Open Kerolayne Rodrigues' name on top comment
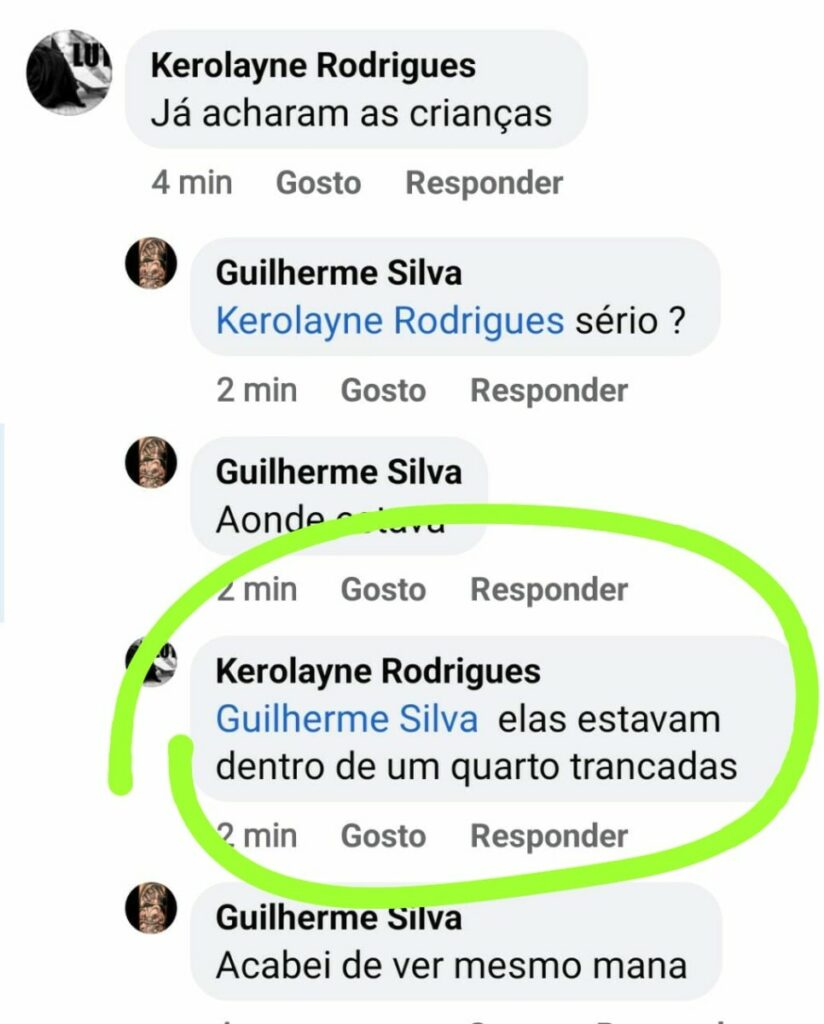Viewport: 824px width, 1024px height. [x=313, y=66]
